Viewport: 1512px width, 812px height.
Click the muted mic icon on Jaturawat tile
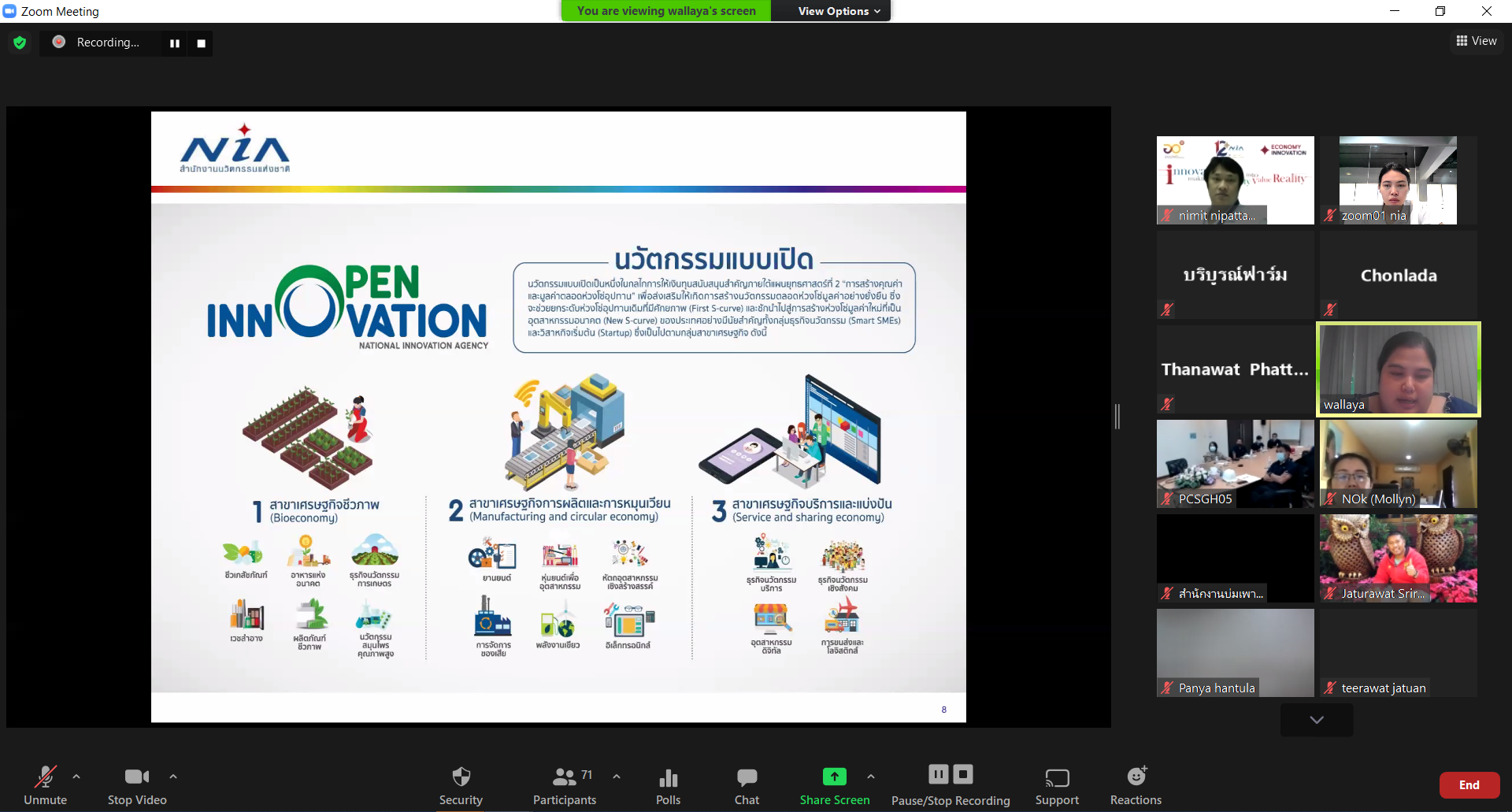click(1330, 593)
